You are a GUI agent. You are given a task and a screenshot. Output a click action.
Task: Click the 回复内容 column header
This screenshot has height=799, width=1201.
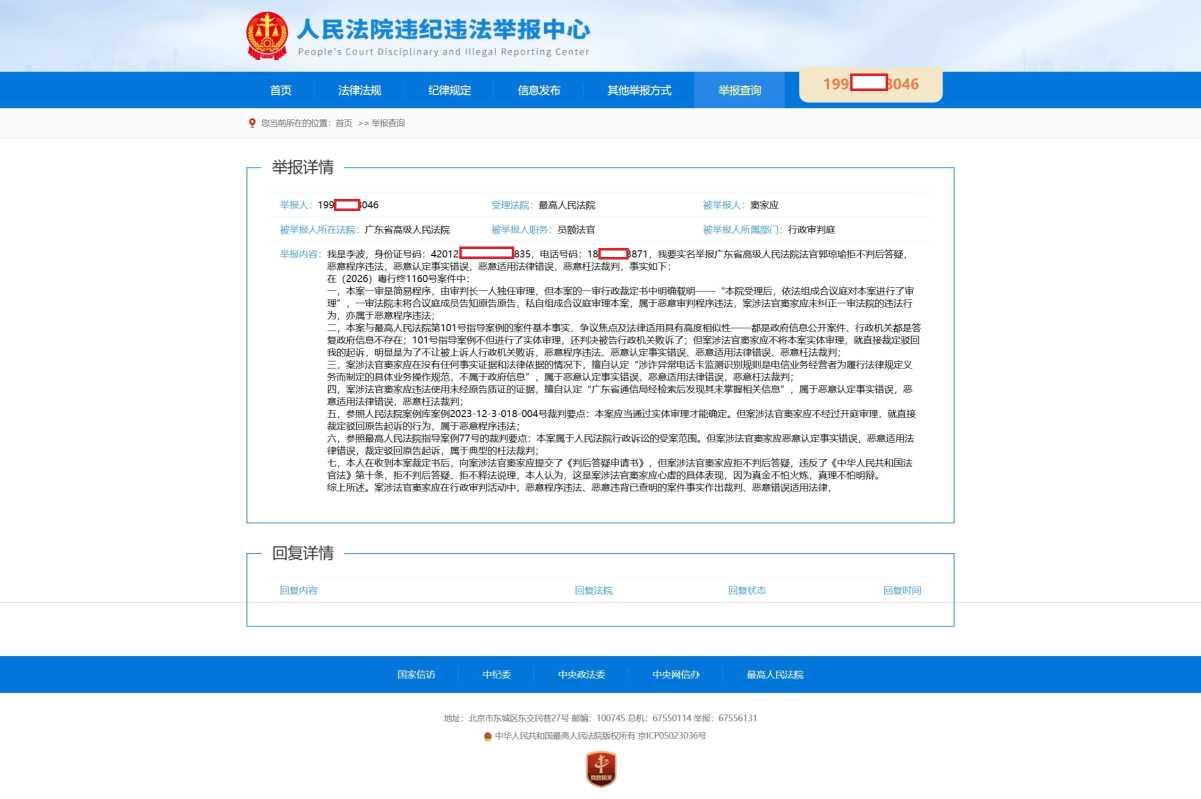tap(299, 591)
